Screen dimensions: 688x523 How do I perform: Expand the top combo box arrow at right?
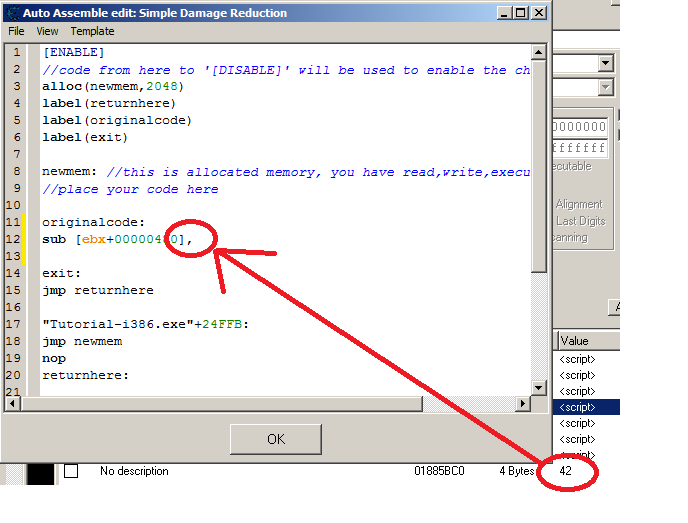point(606,63)
